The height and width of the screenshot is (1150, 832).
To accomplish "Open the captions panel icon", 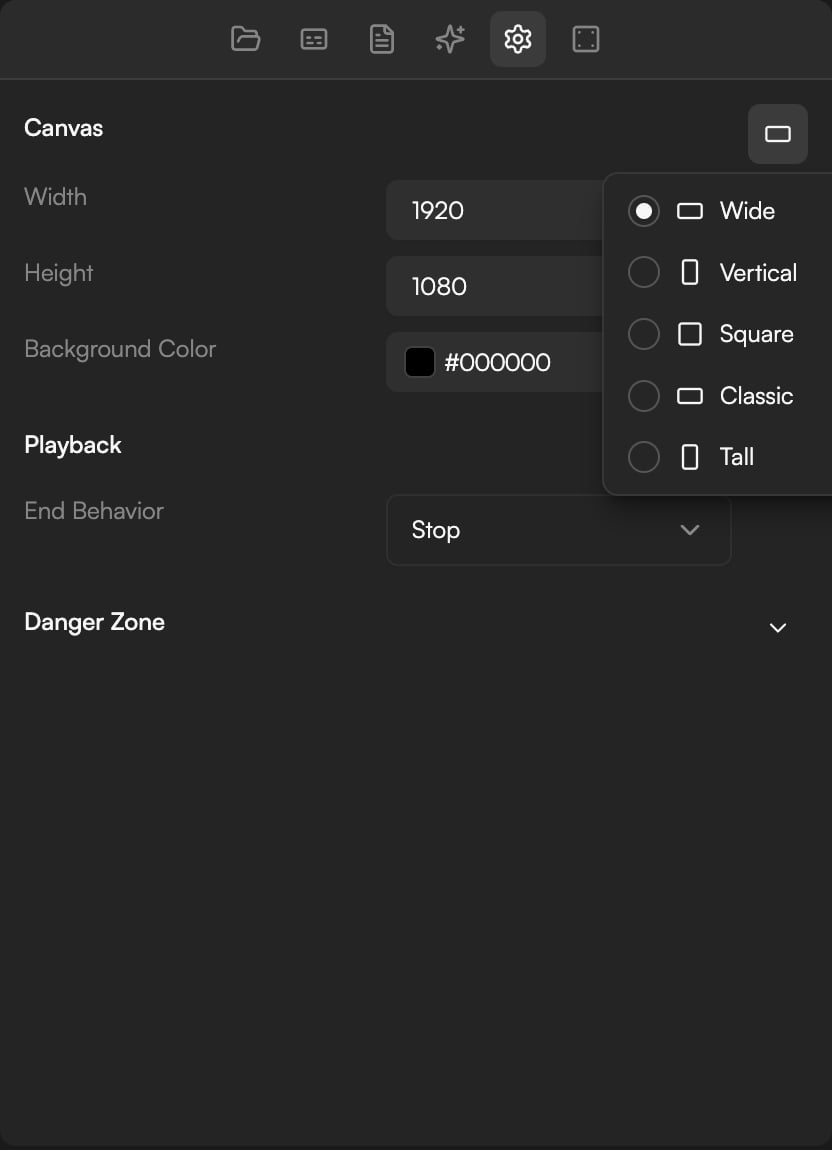I will click(314, 39).
